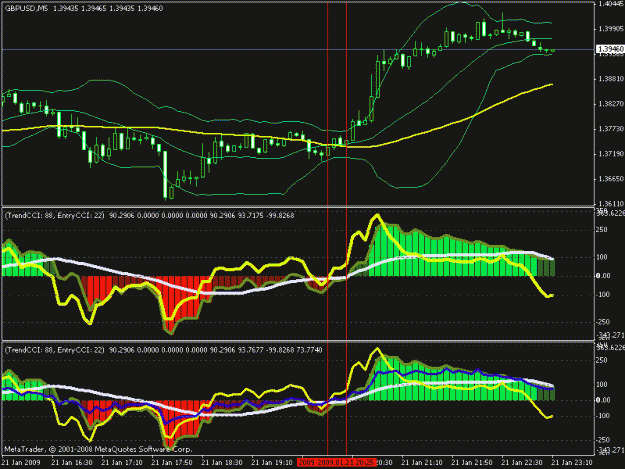Click the 21 Jan 18:30 time label
Screen dimensions: 625x469
point(222,463)
